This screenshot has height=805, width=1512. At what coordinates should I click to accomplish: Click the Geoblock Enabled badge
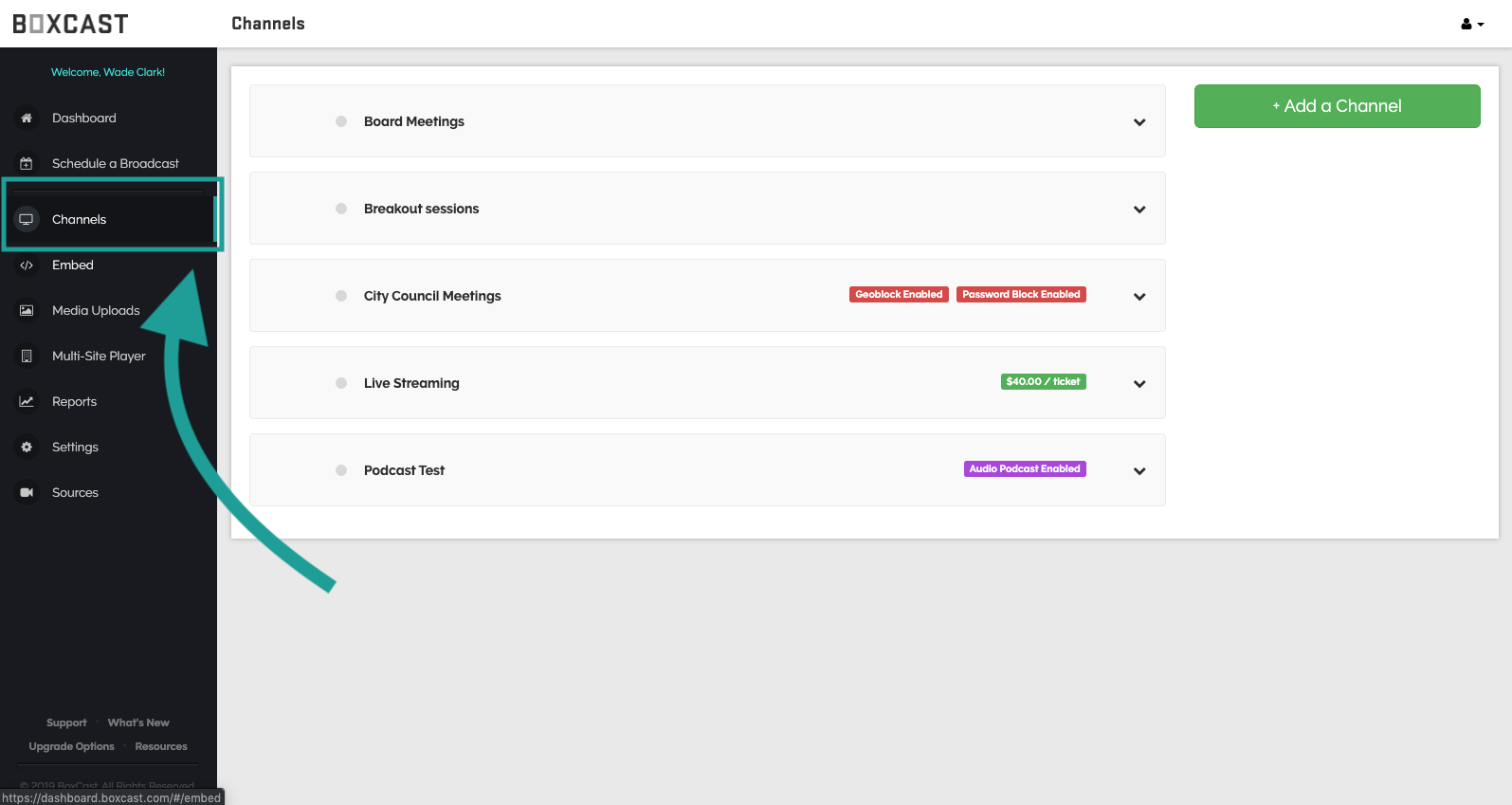(899, 295)
